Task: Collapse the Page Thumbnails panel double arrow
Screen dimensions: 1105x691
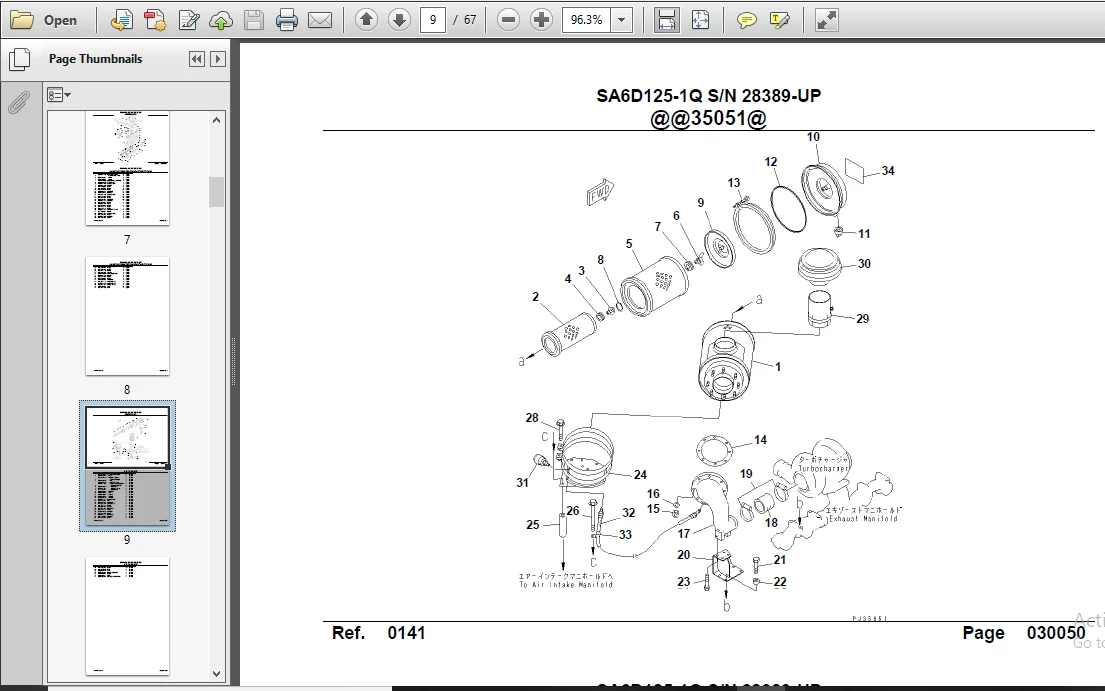Action: point(197,59)
